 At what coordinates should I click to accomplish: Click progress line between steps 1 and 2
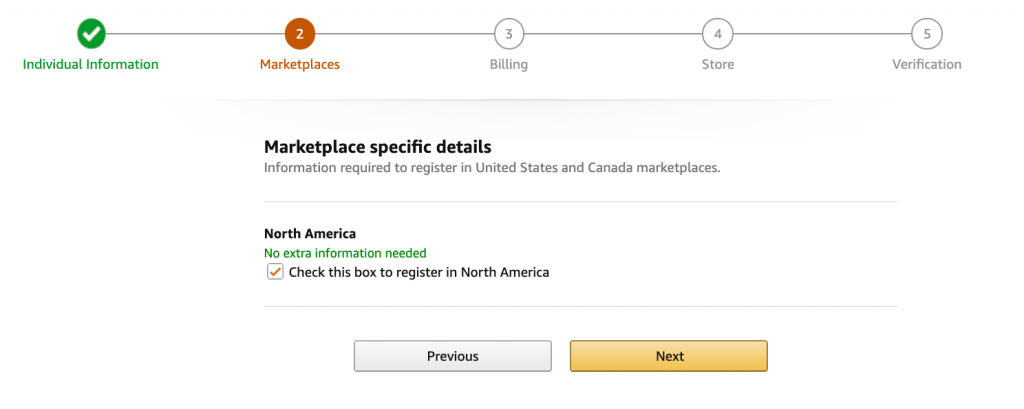[195, 34]
